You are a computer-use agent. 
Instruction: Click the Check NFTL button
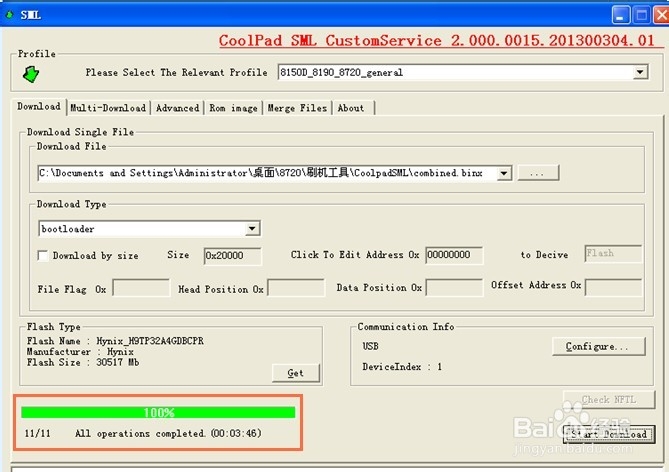click(x=609, y=399)
